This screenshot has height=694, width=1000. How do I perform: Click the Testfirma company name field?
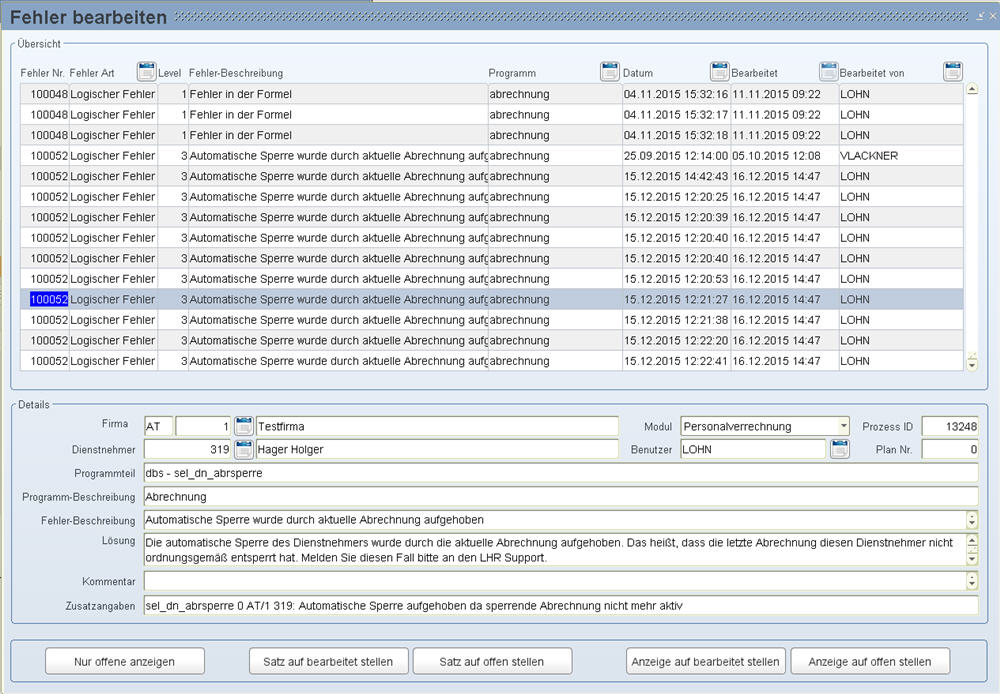[437, 426]
